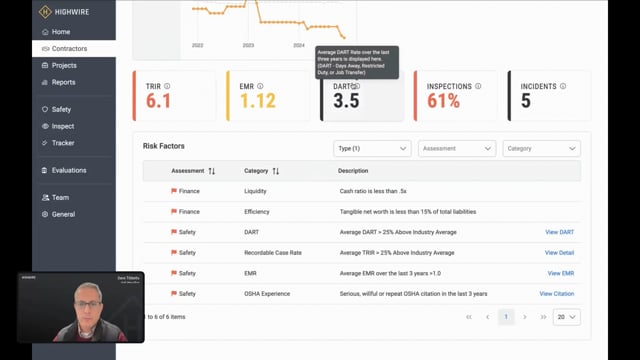The width and height of the screenshot is (640, 360).
Task: Click the DART info icon
Action: pos(357,86)
